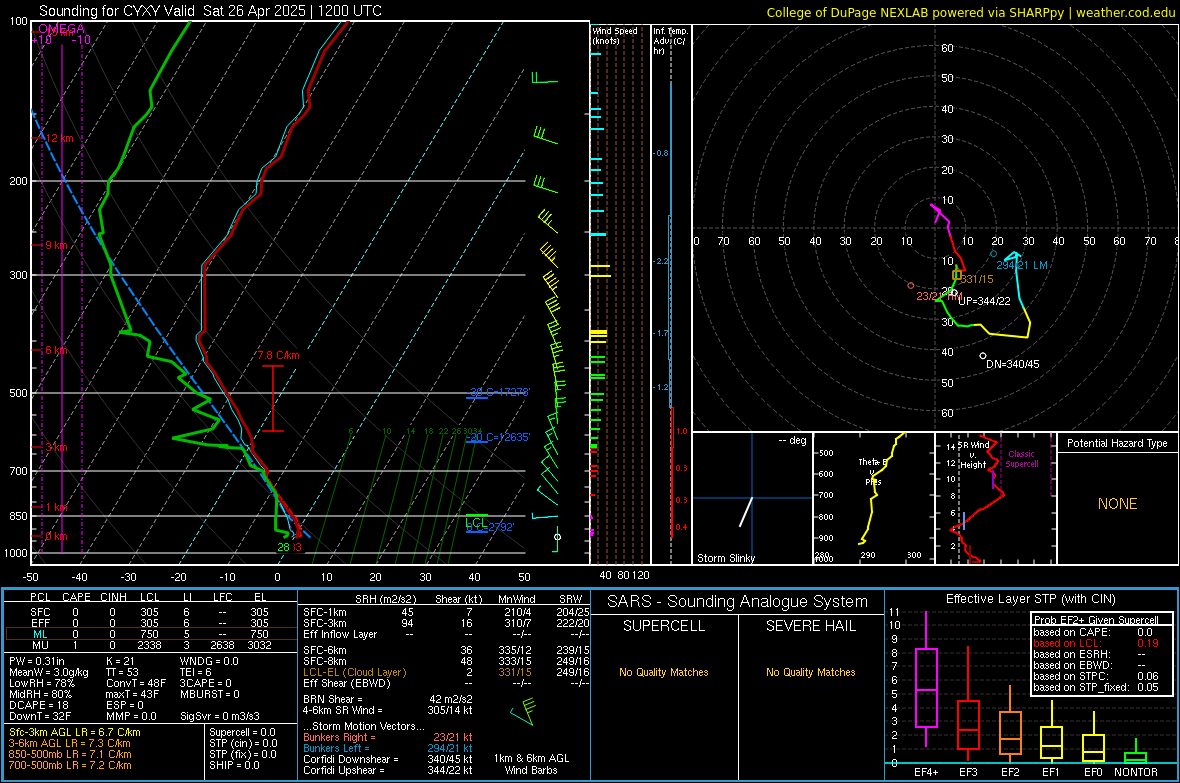Click the Prob EF2+ Given Supercell header

pyautogui.click(x=1096, y=620)
